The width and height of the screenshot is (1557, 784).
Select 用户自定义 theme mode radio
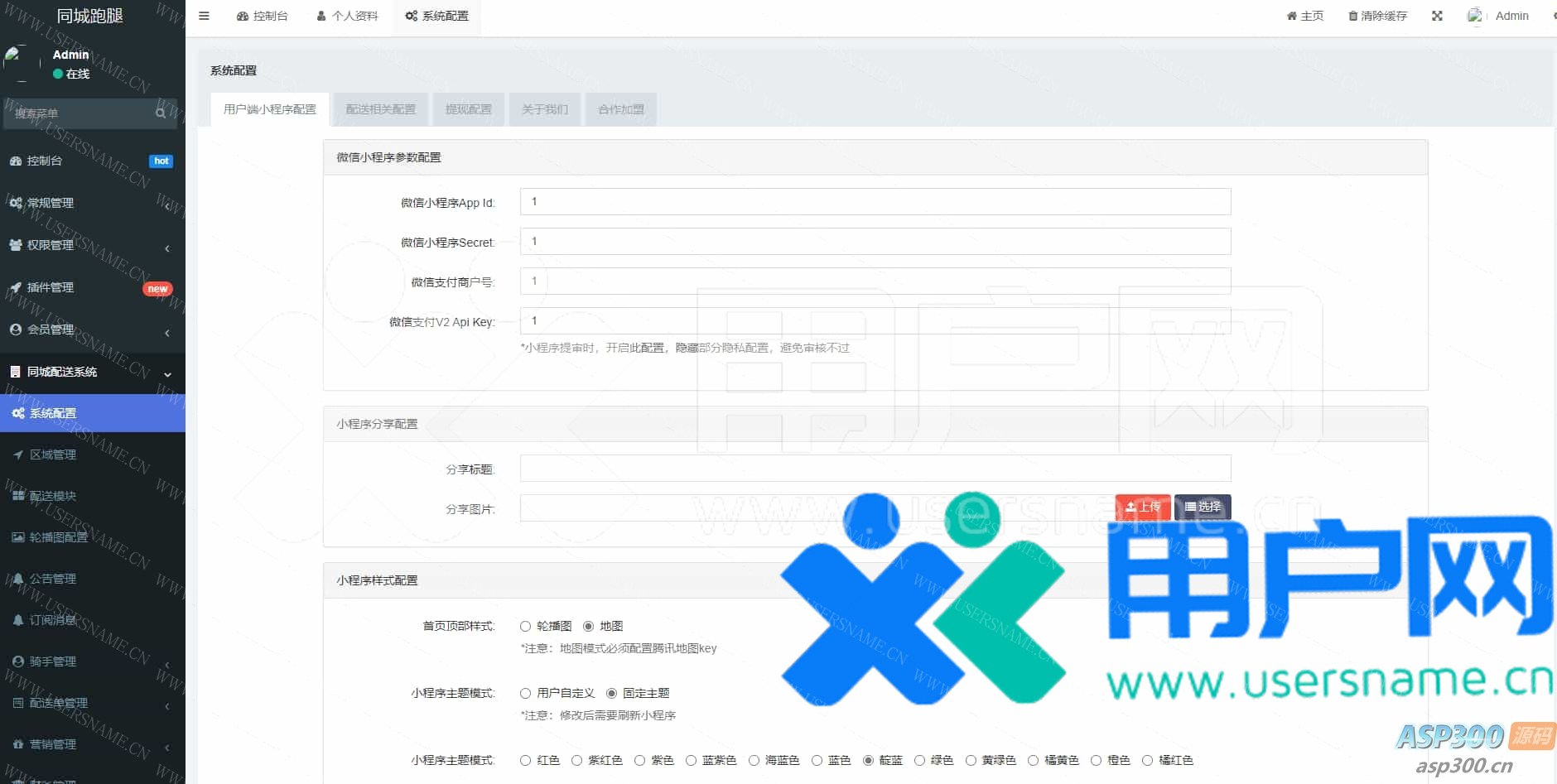[525, 693]
